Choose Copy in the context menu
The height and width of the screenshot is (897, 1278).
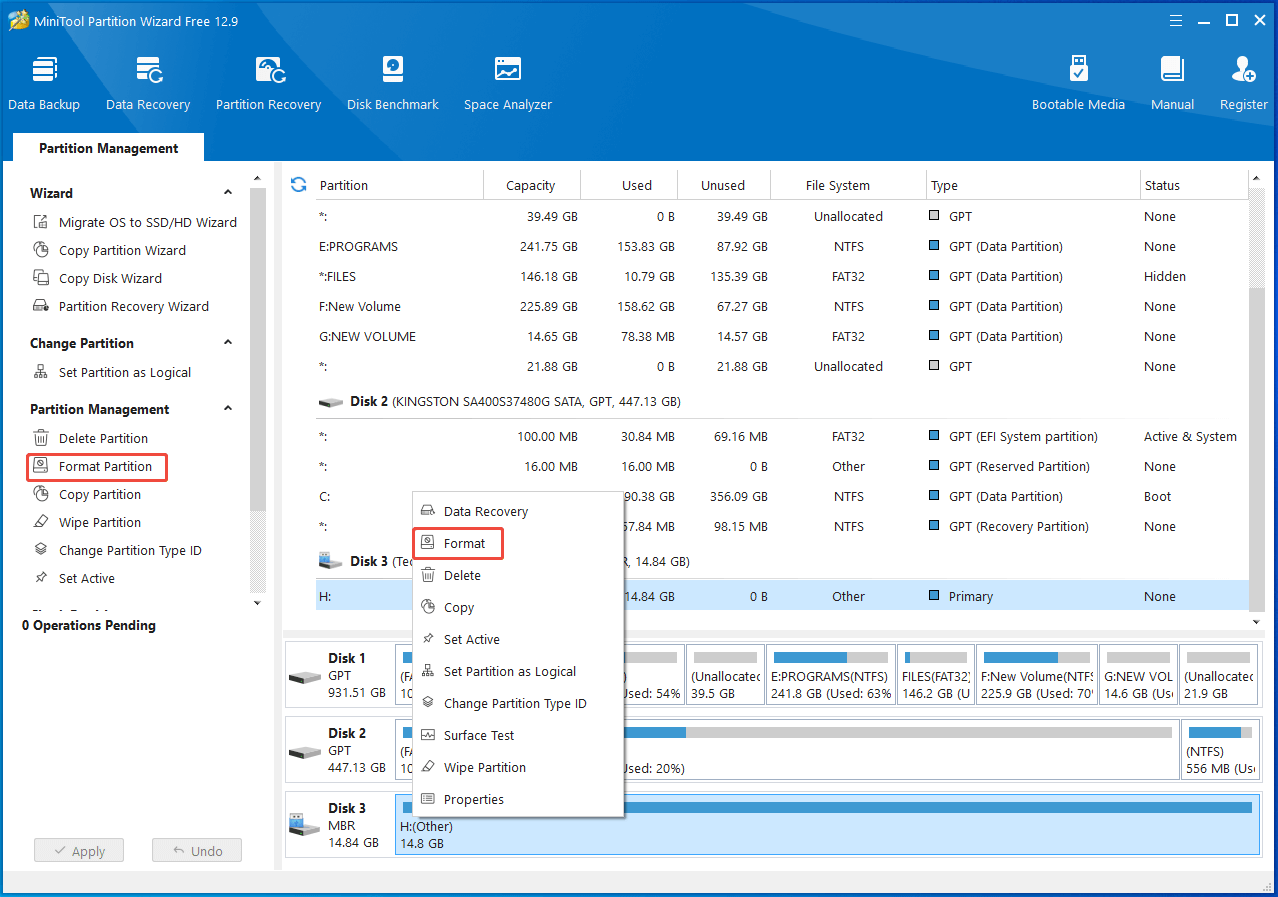[518, 607]
